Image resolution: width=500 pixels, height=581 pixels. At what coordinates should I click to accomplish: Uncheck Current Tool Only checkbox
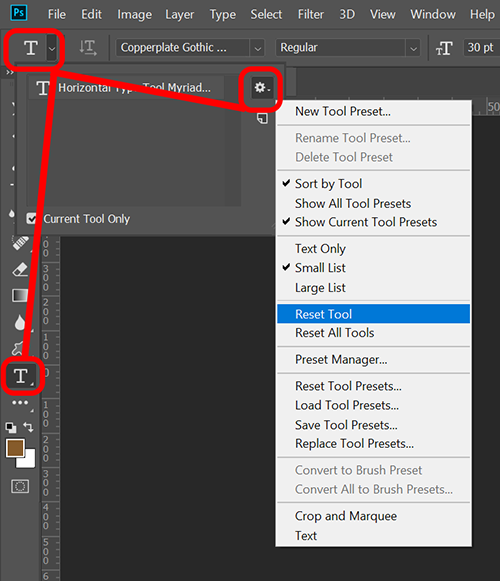pos(32,219)
